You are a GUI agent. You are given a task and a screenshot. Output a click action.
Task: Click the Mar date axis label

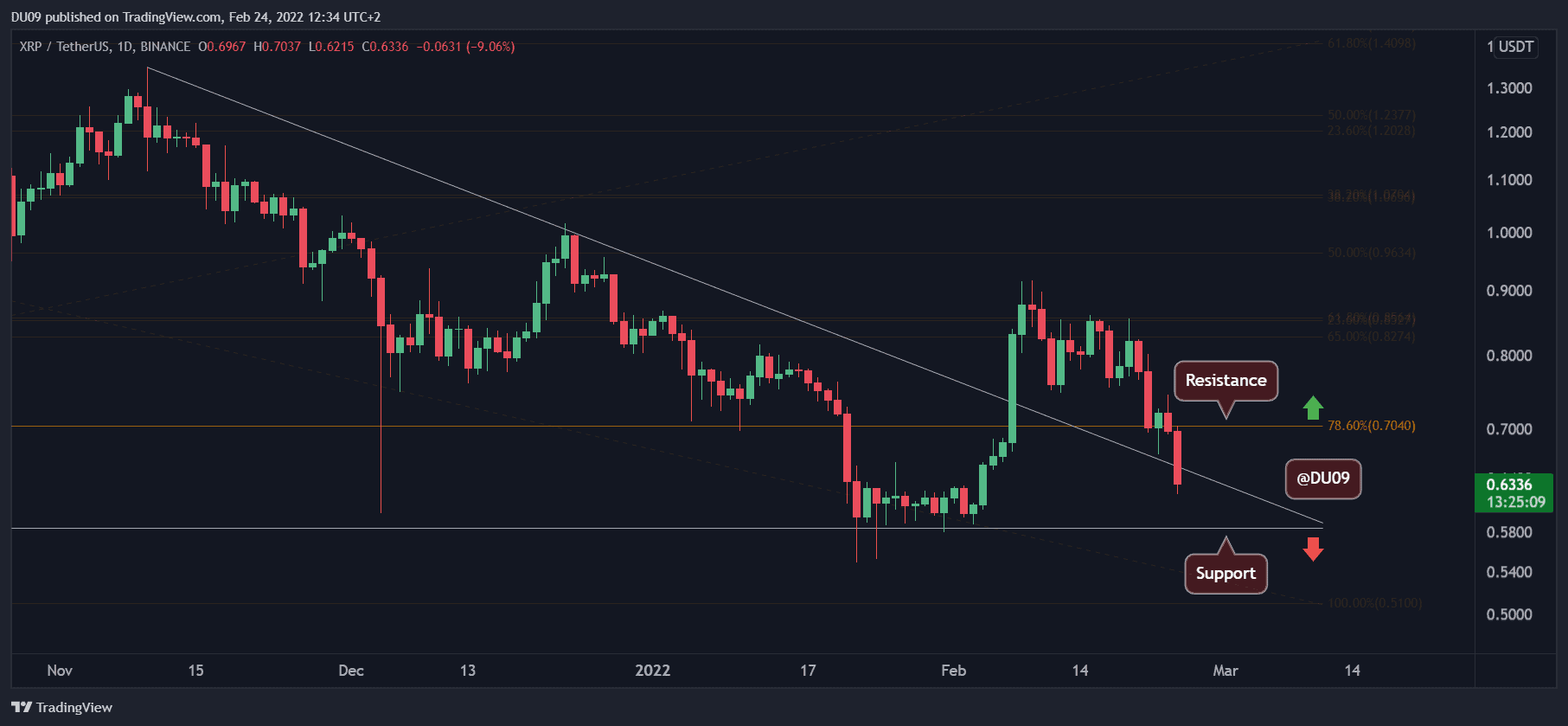point(1226,671)
